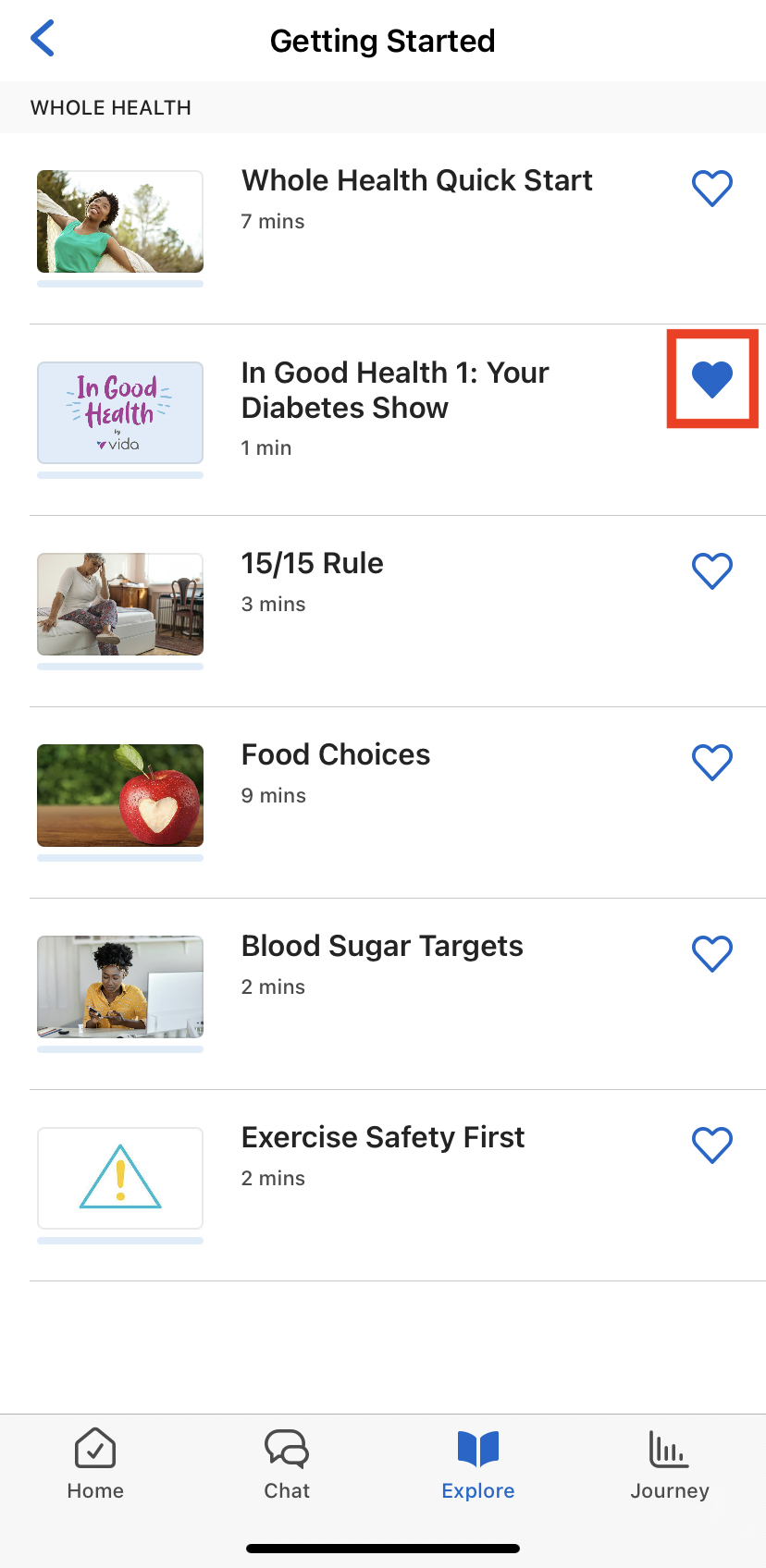Tap the Exercise Safety First title
The image size is (766, 1568).
[383, 1137]
